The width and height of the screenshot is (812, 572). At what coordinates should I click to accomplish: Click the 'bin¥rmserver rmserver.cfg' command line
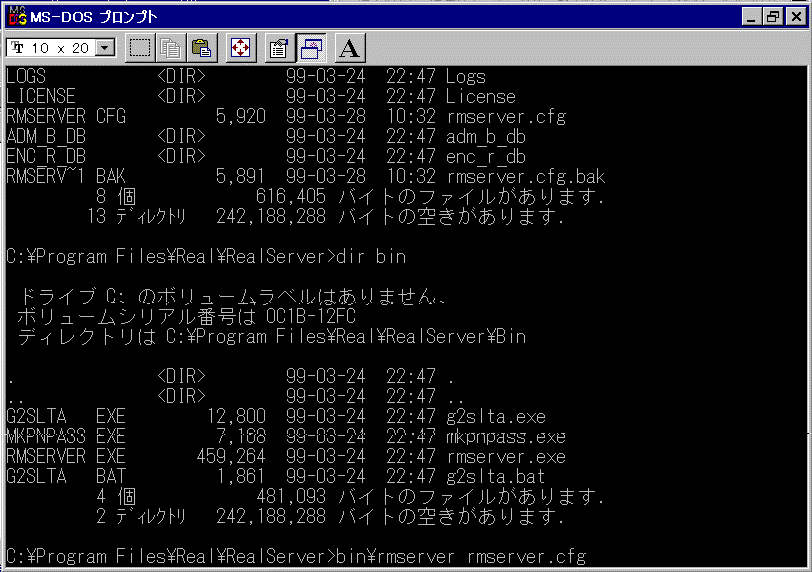click(461, 557)
